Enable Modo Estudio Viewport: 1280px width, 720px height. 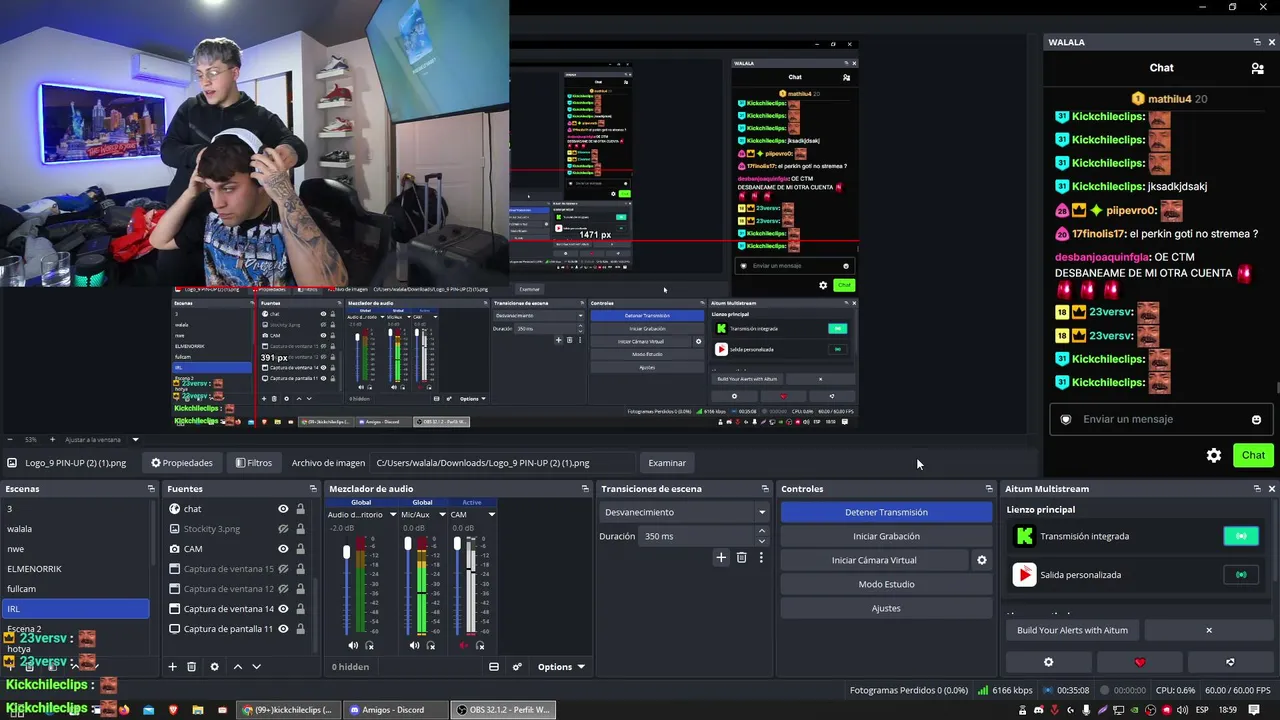pos(886,584)
